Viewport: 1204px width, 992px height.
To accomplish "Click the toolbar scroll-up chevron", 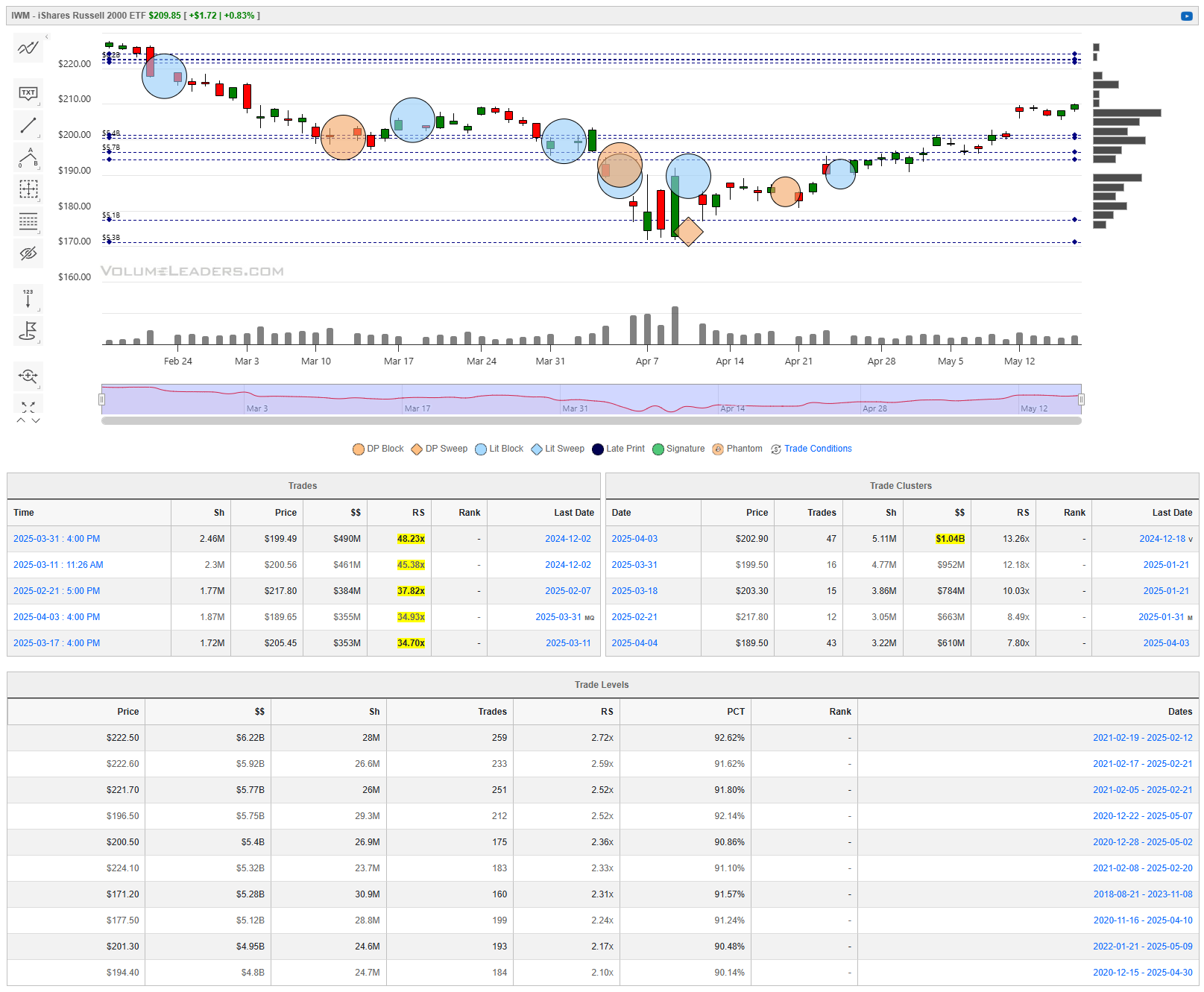I will click(x=21, y=420).
